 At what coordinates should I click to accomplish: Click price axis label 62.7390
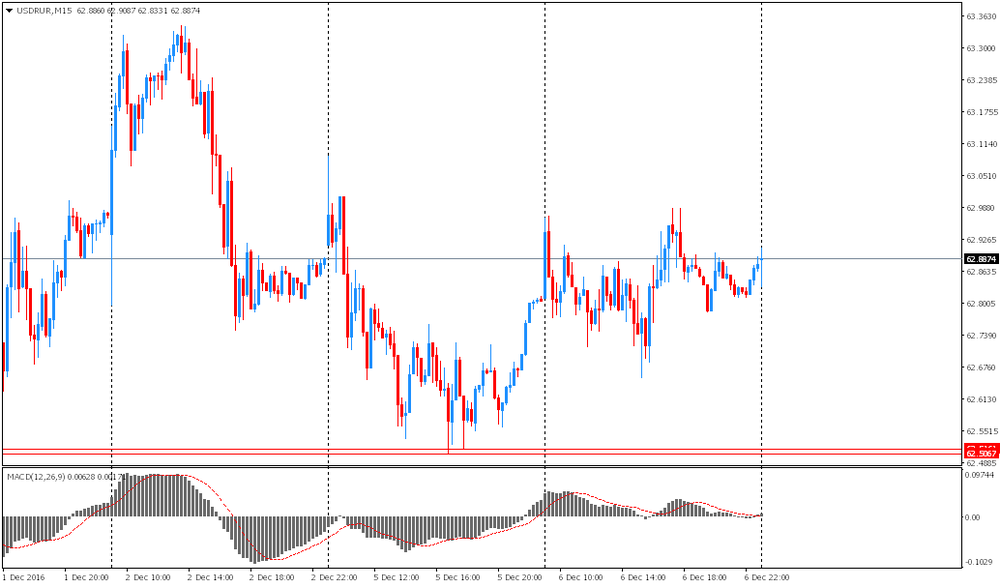coord(981,335)
